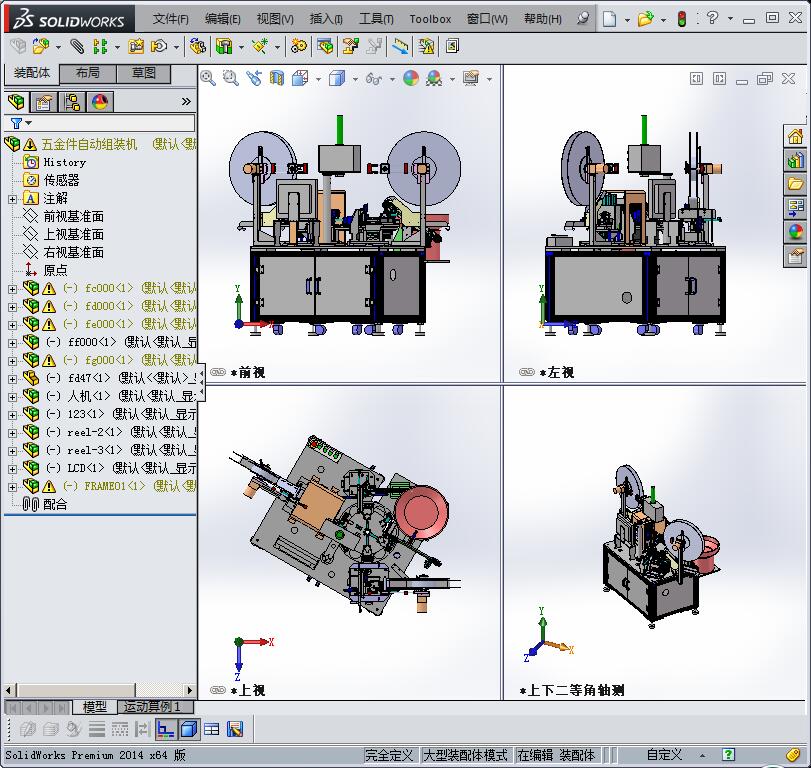This screenshot has width=811, height=768.
Task: Click AssemblyXpert warning icon
Action: (427, 47)
